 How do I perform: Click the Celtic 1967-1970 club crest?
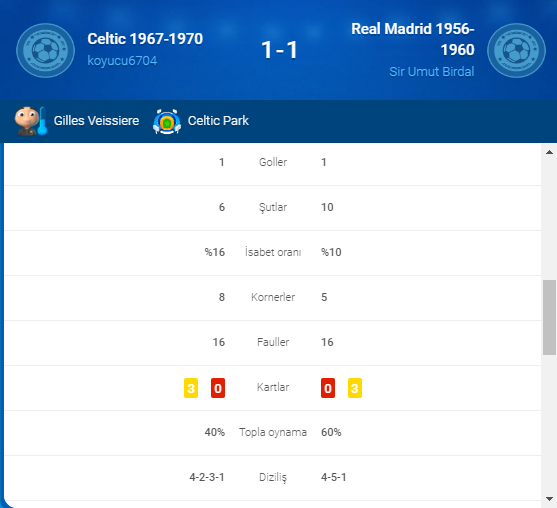(45, 50)
